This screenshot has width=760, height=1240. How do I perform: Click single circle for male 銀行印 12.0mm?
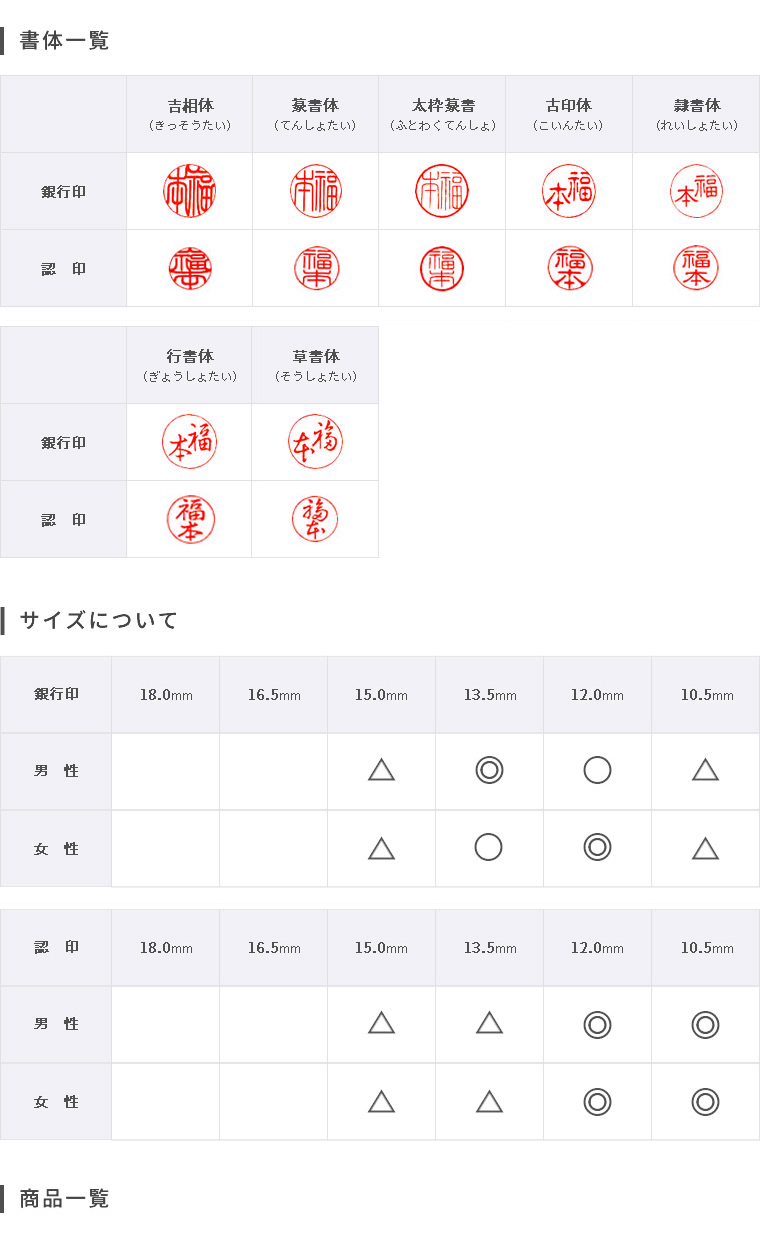597,770
